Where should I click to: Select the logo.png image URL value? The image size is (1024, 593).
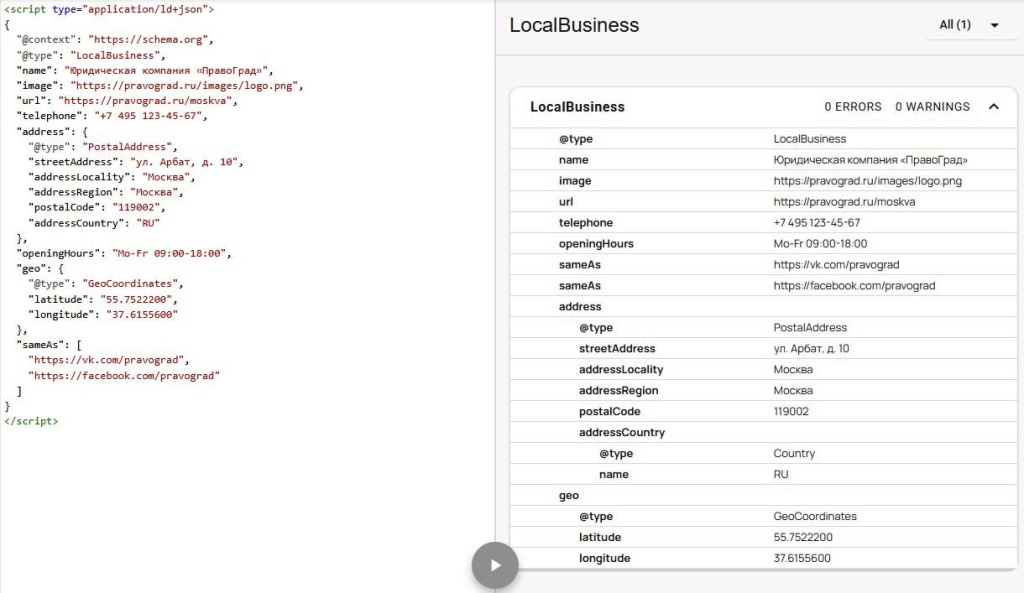[867, 181]
